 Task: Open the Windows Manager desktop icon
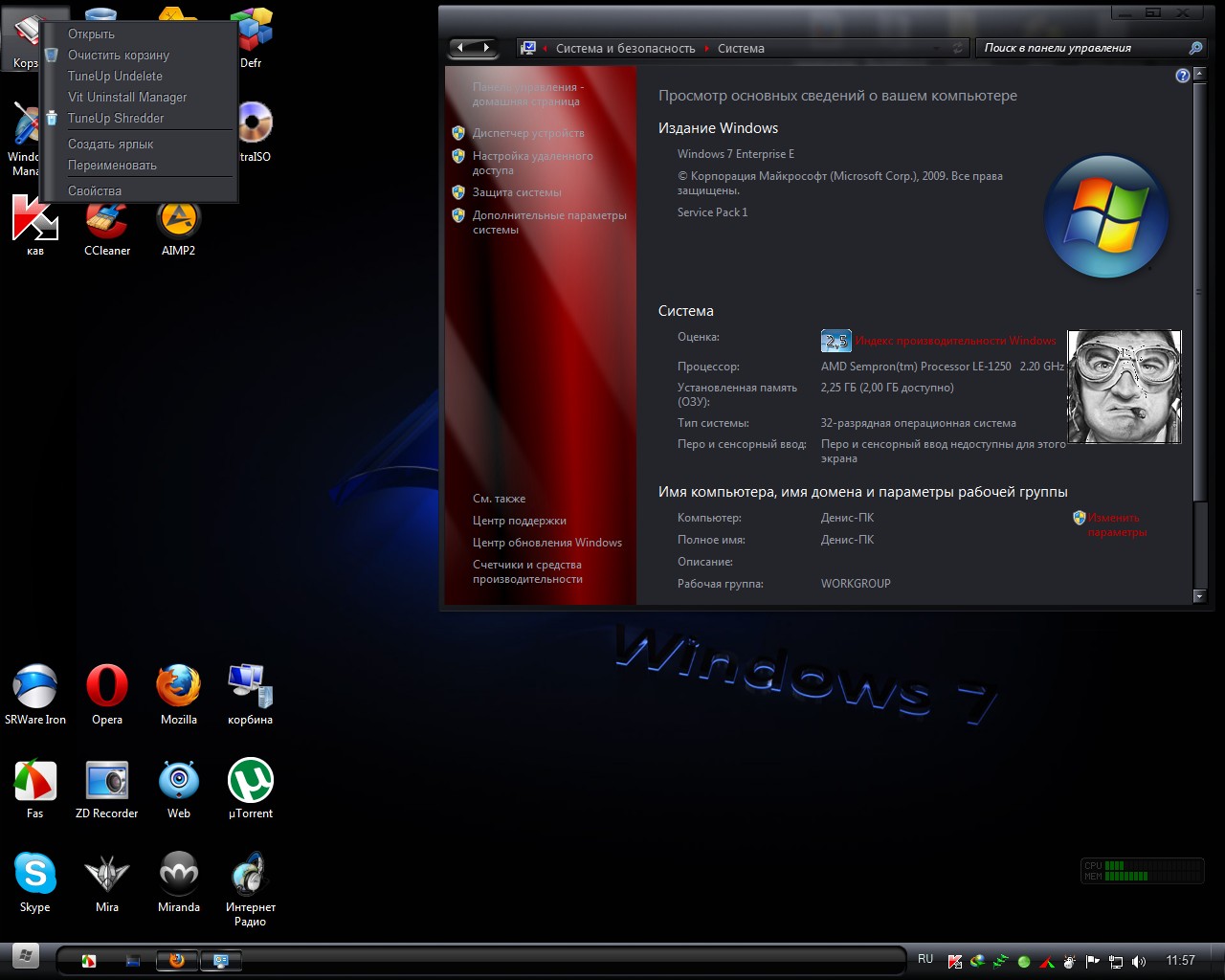[x=24, y=139]
